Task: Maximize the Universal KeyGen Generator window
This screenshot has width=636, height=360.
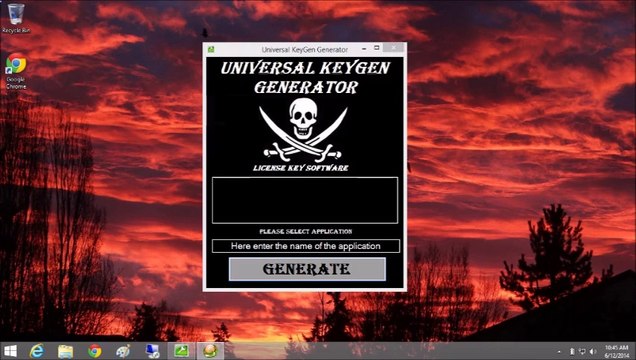Action: tap(376, 48)
